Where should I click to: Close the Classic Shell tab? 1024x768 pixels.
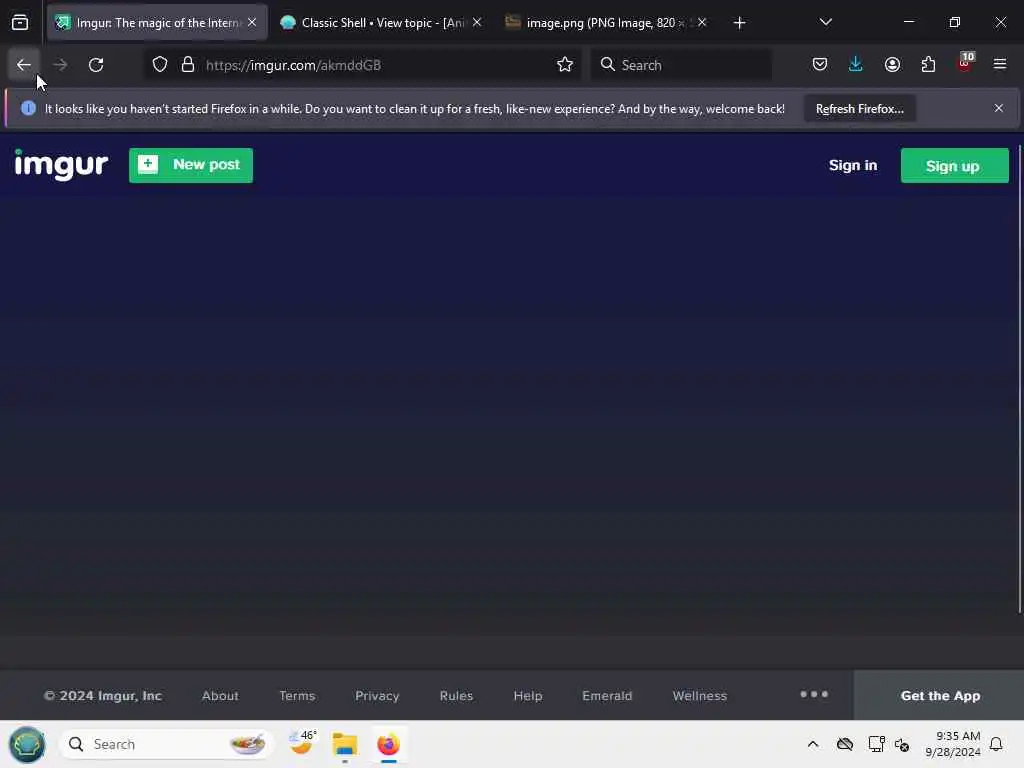pyautogui.click(x=477, y=23)
